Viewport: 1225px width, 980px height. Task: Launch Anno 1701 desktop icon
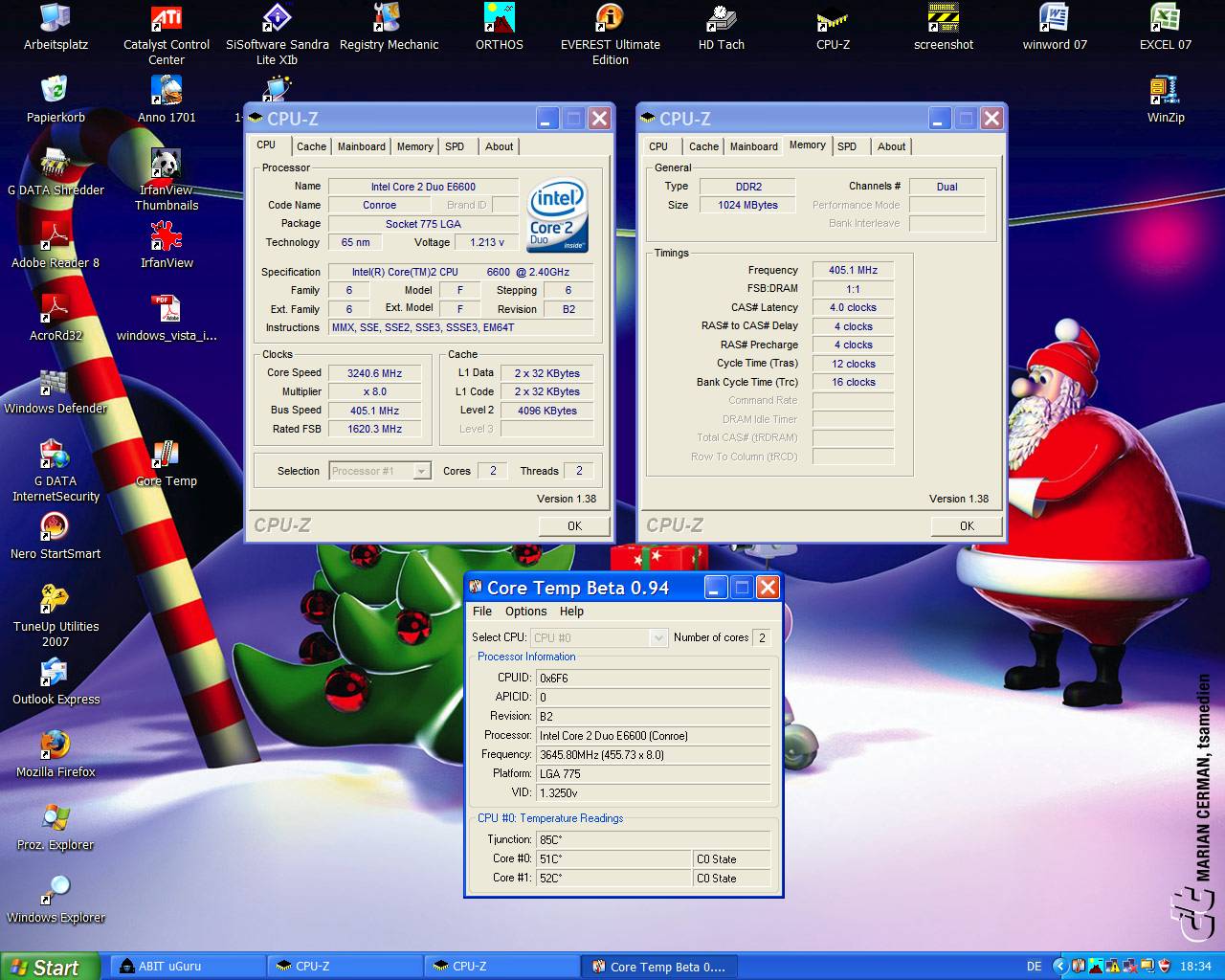click(167, 100)
